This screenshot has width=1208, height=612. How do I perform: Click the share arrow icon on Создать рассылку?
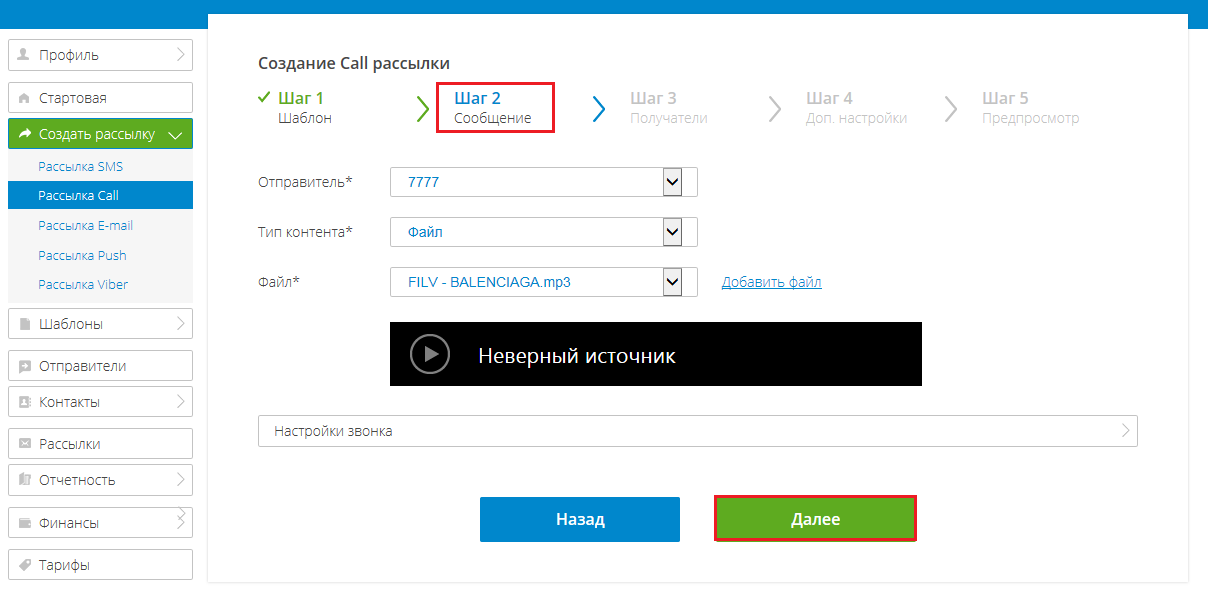25,134
